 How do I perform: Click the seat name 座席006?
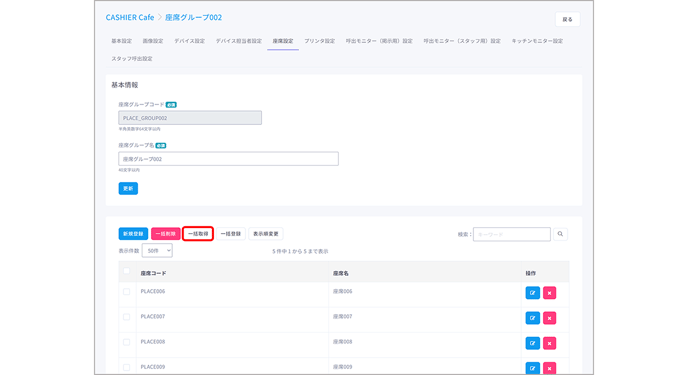[x=342, y=291]
